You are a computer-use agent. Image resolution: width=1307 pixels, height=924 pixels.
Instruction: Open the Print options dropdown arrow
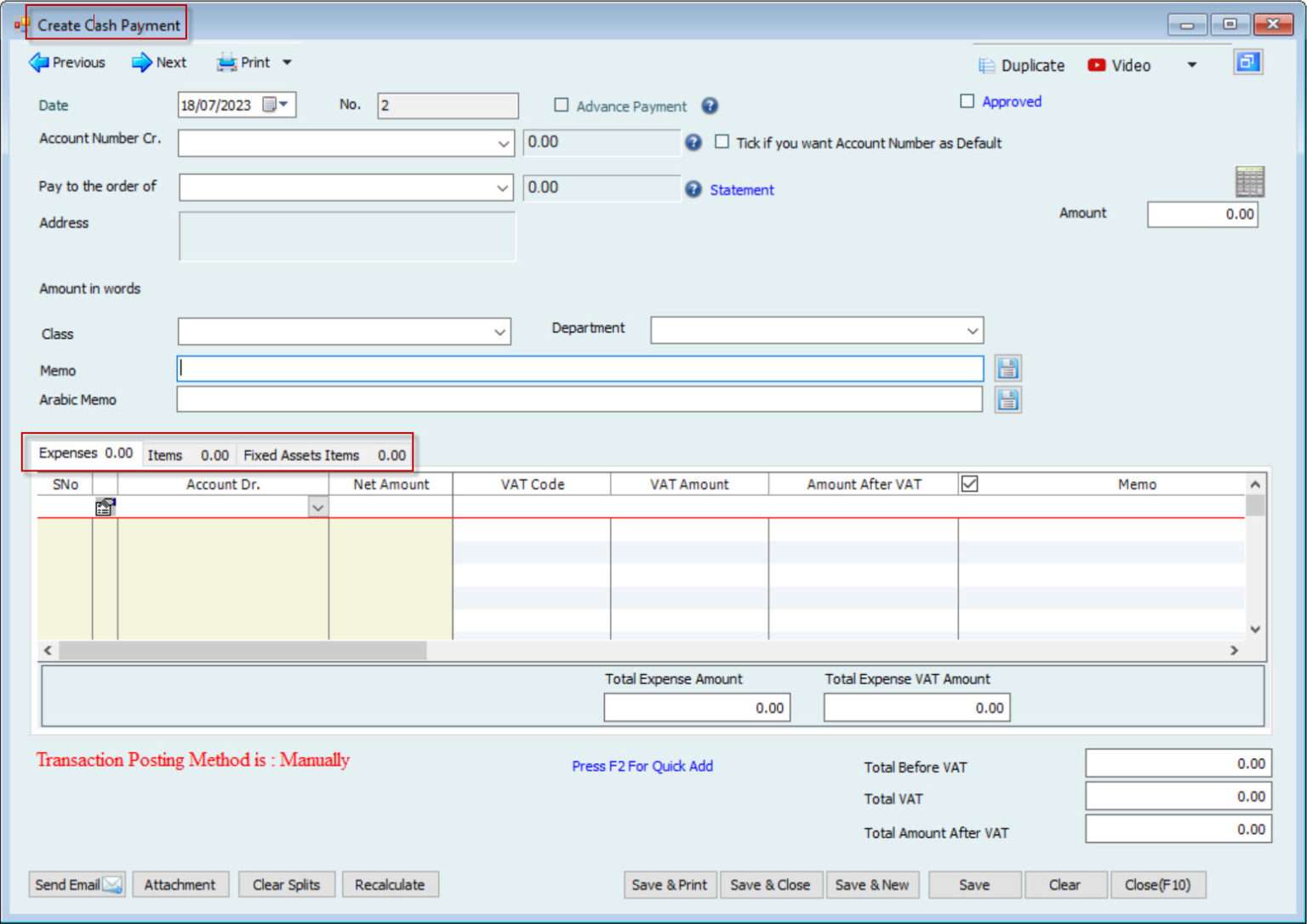coord(288,62)
